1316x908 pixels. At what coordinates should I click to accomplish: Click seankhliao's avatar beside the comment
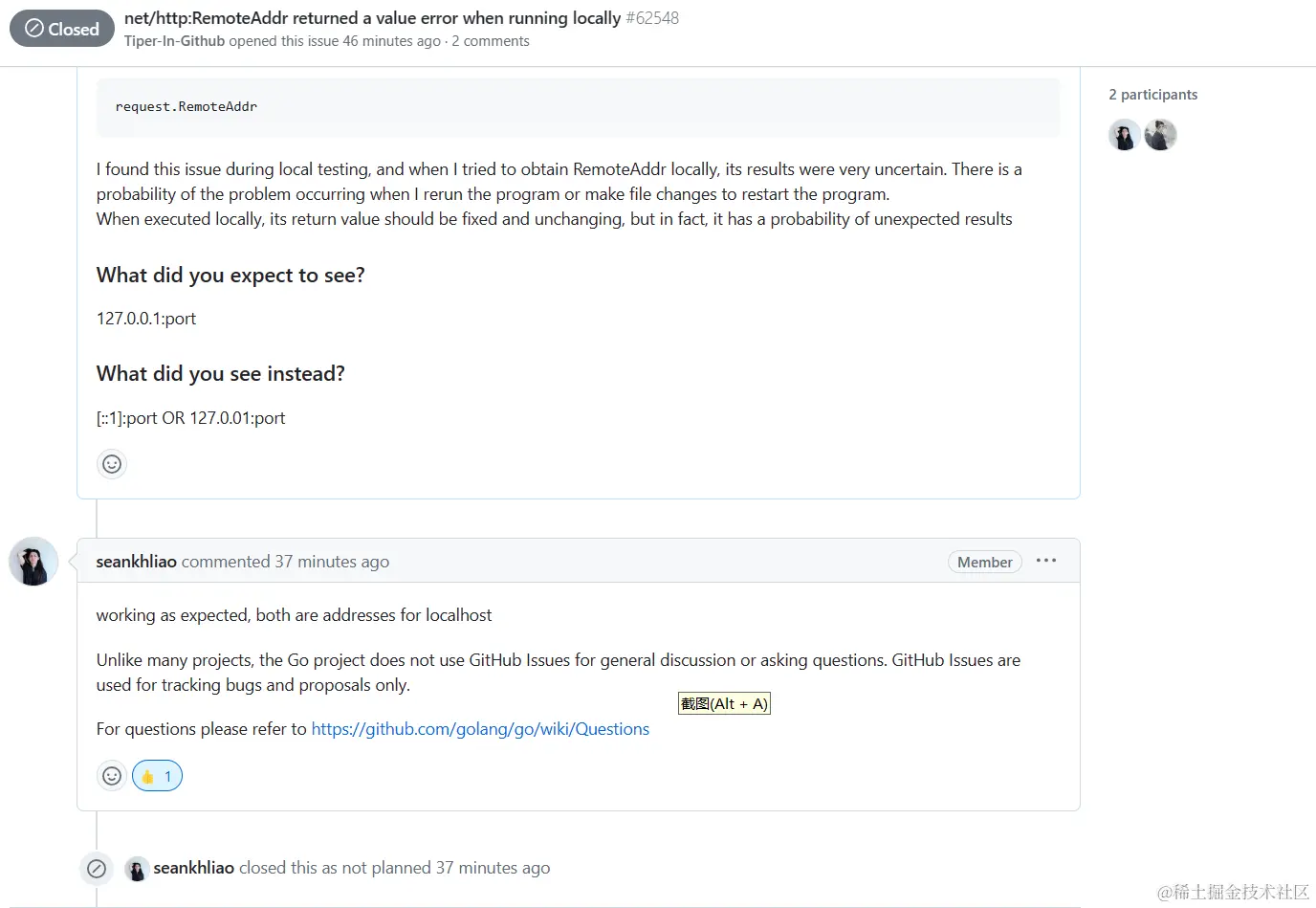click(x=33, y=562)
